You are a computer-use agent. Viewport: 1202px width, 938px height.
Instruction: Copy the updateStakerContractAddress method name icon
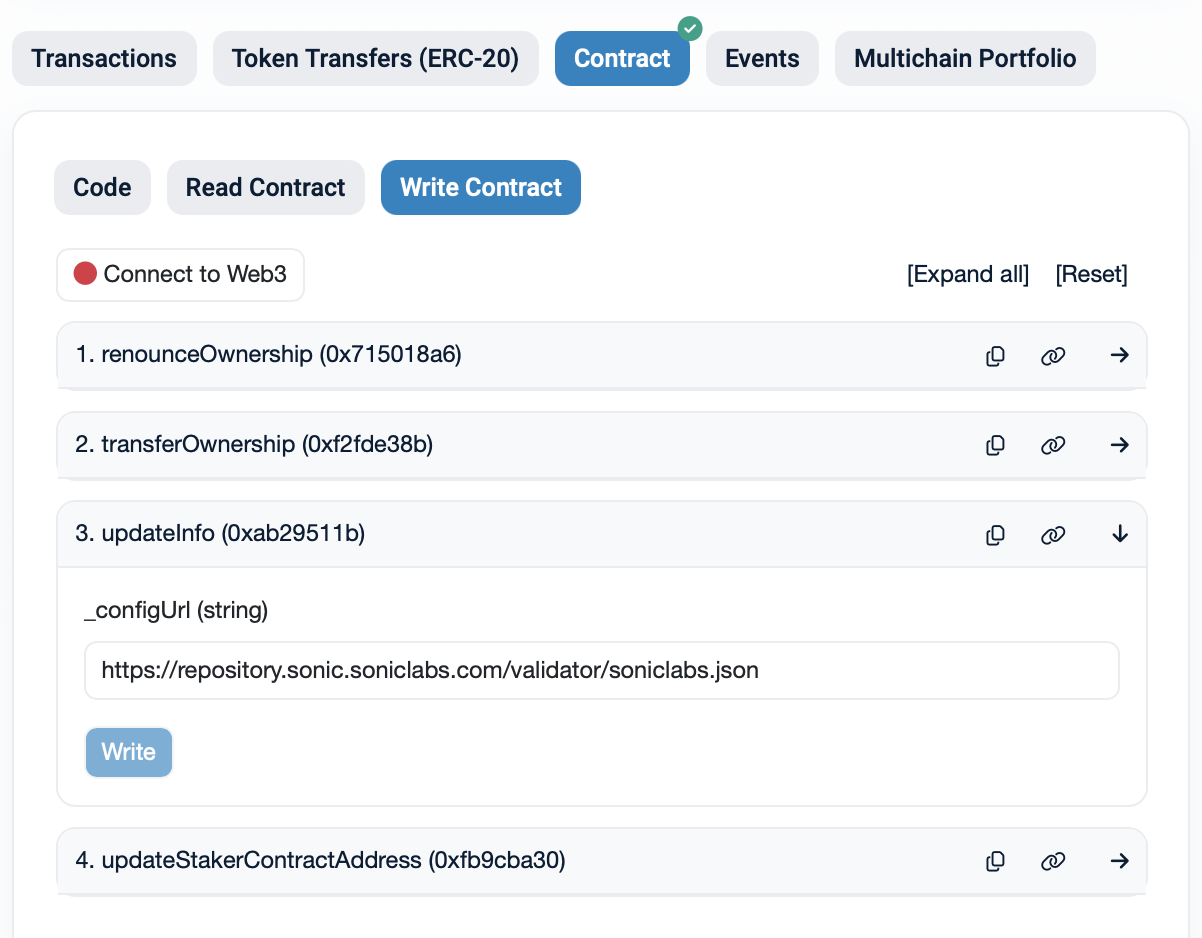click(x=995, y=860)
